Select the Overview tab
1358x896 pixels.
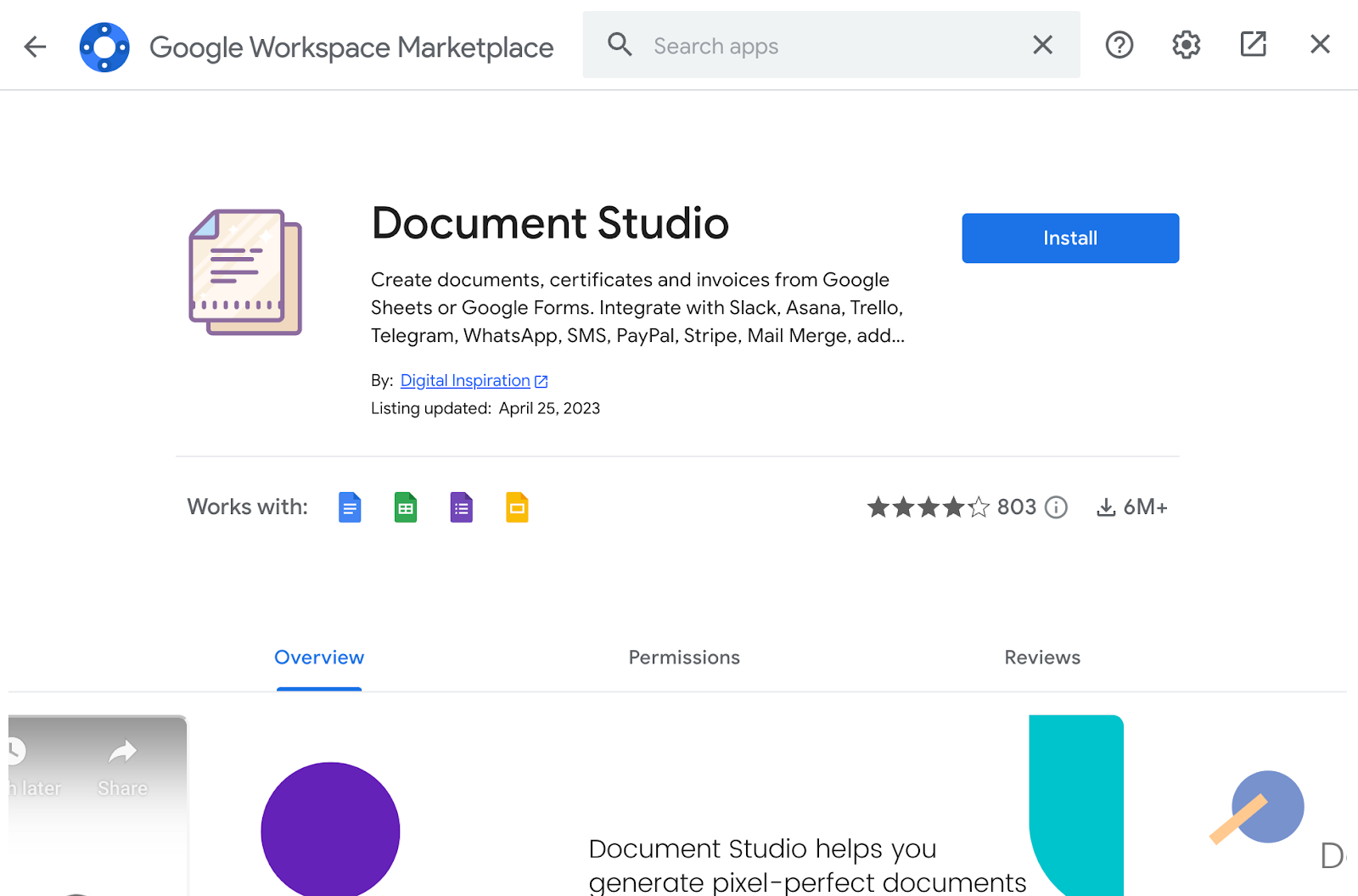pyautogui.click(x=319, y=658)
